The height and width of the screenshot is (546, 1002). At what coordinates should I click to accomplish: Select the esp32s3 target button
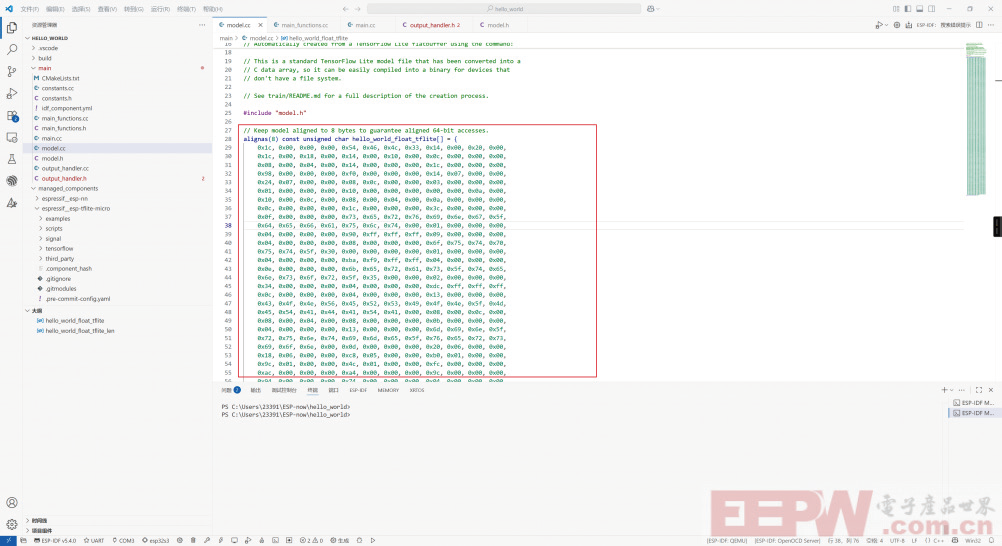[155, 540]
